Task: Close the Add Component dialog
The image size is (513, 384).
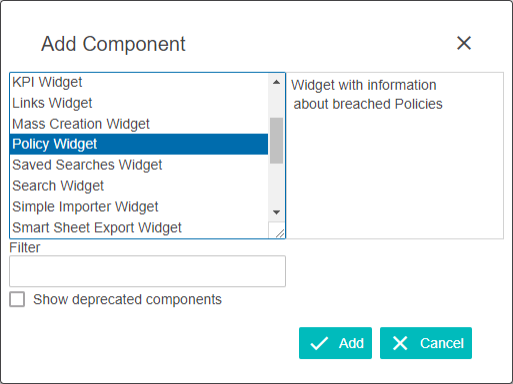Action: click(x=464, y=43)
